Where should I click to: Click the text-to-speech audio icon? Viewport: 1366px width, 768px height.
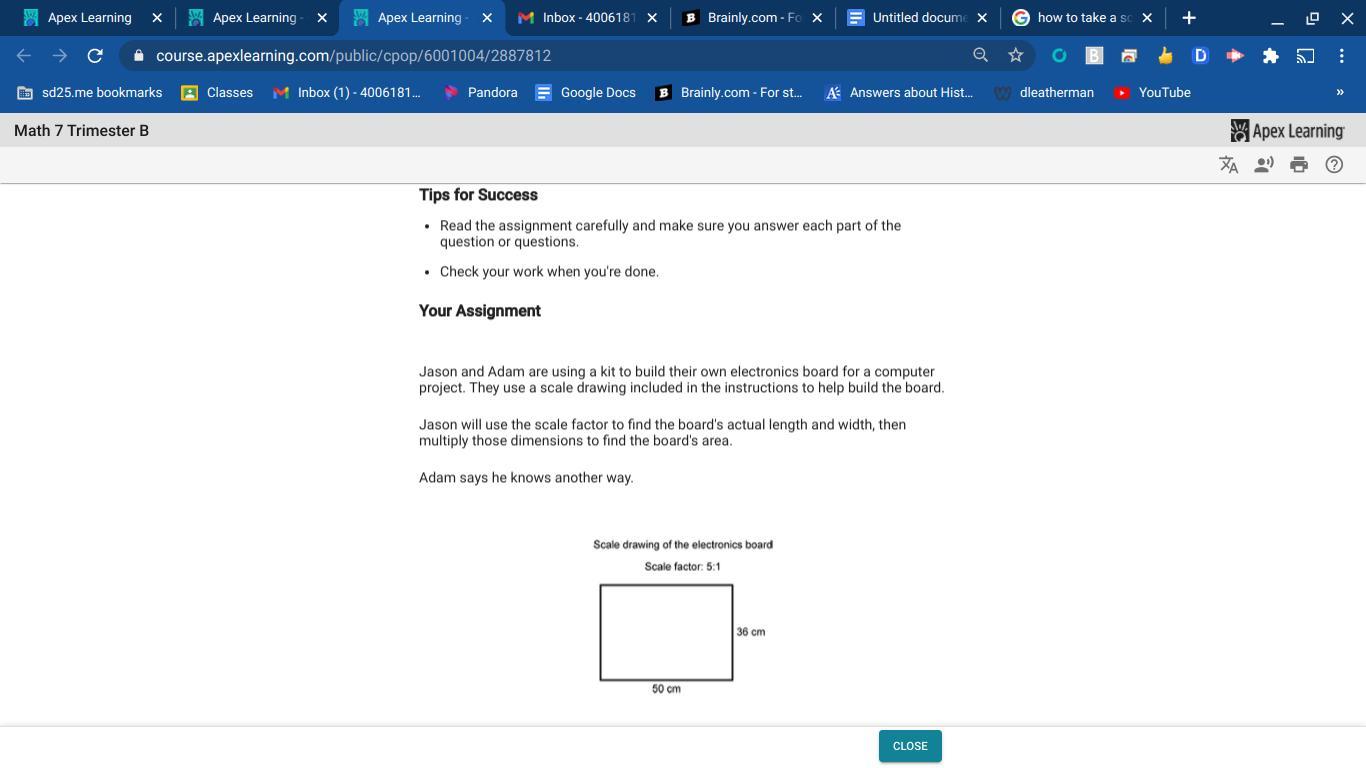[1264, 165]
